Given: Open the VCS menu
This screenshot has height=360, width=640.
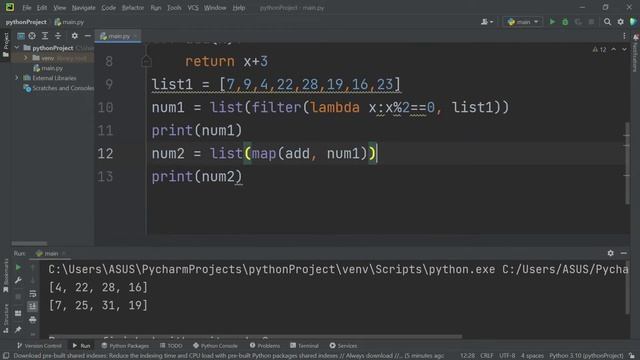Looking at the screenshot, I should click(193, 8).
